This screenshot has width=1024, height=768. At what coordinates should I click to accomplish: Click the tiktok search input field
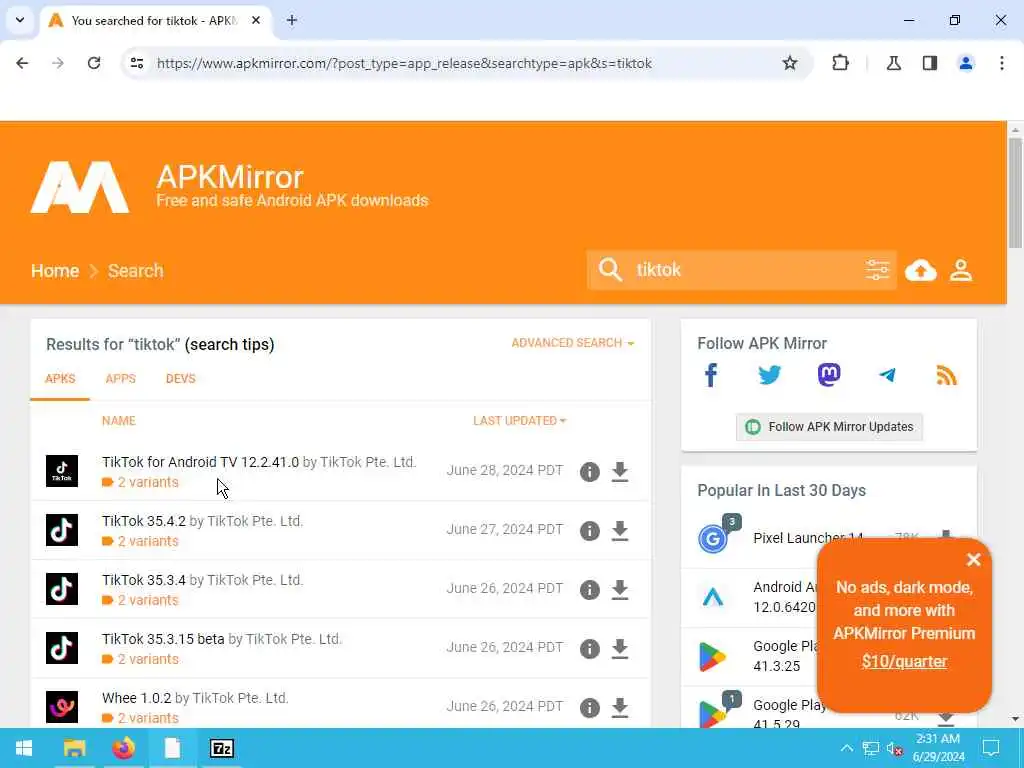tap(744, 270)
